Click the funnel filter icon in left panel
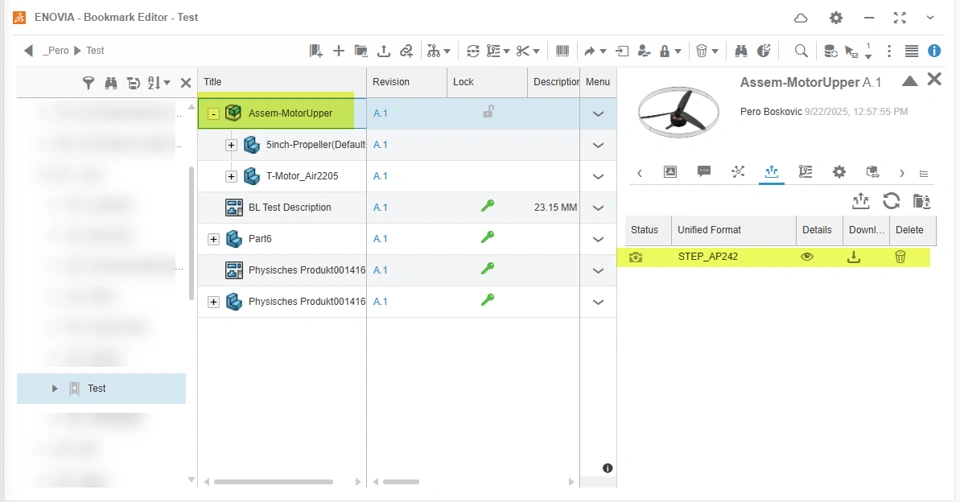The width and height of the screenshot is (960, 502). pos(89,83)
